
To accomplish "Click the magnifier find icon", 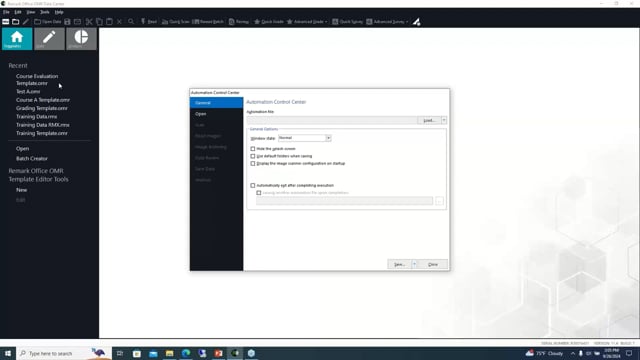I will click(131, 22).
